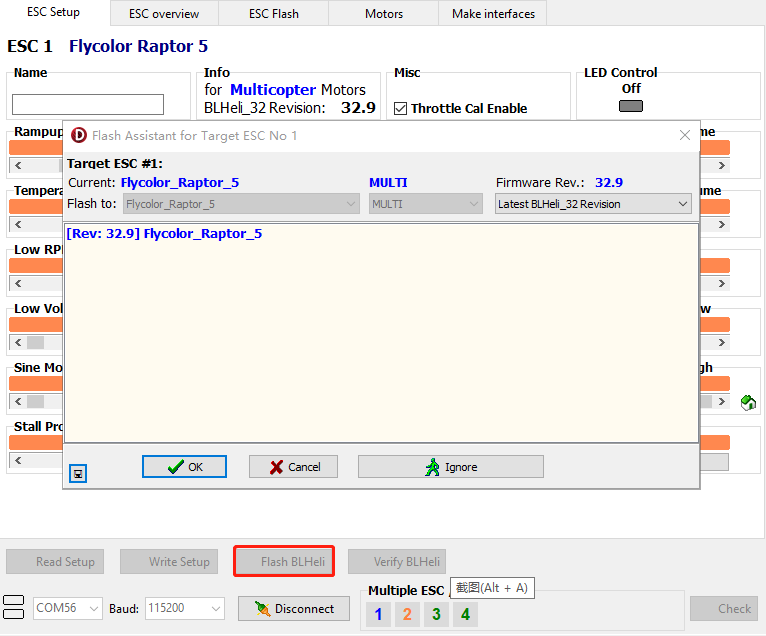Image resolution: width=766 pixels, height=636 pixels.
Task: Select ESC number 2 in Multiple ESC
Action: (407, 614)
